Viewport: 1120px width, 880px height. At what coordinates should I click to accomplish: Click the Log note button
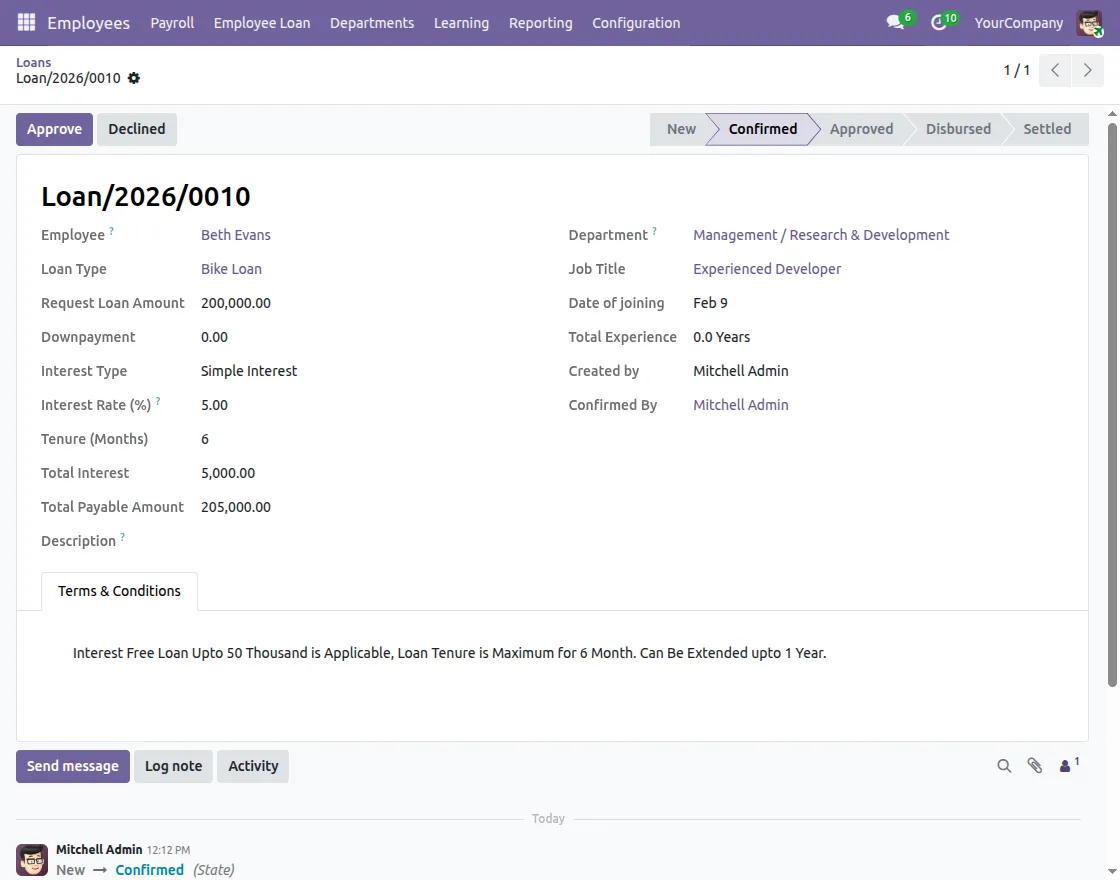click(x=173, y=765)
